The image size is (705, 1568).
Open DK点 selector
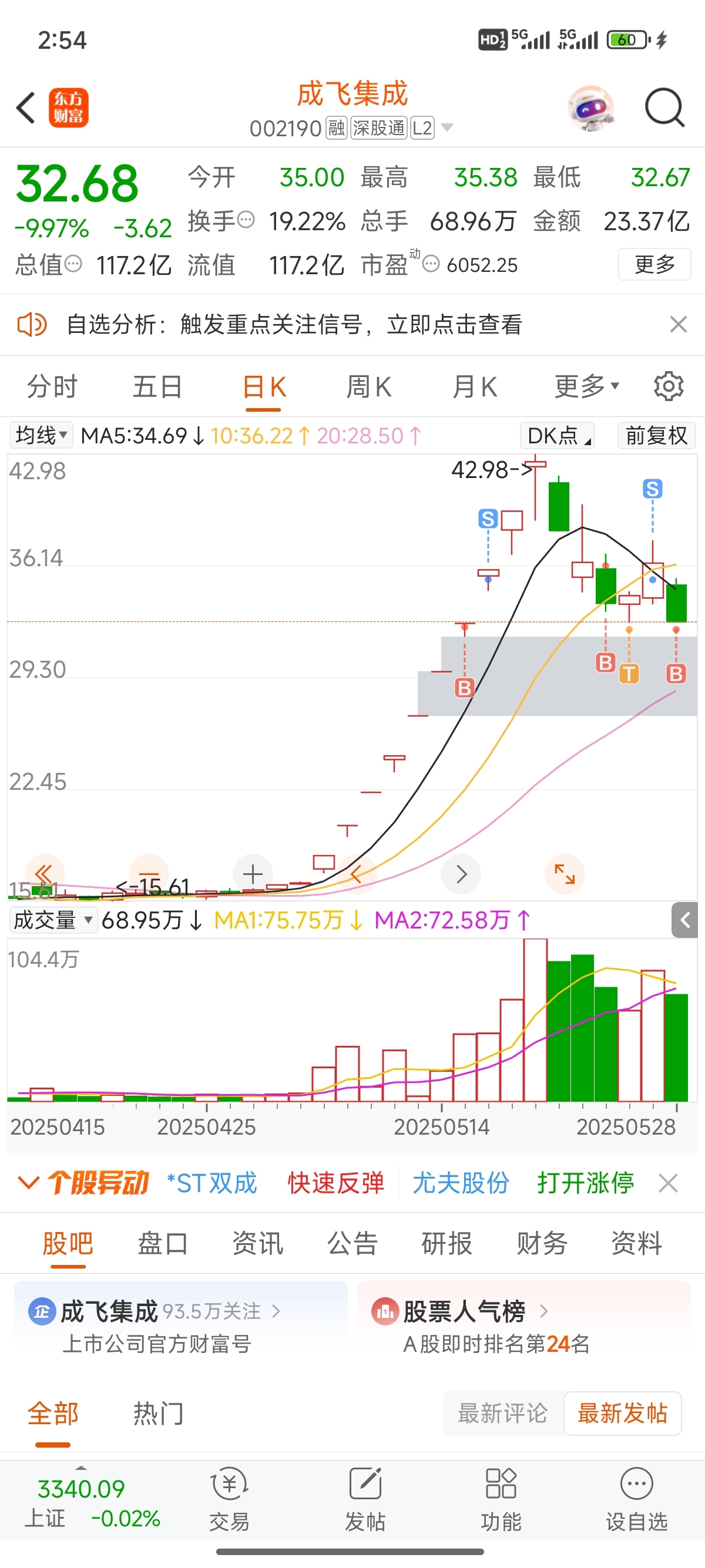(x=557, y=435)
